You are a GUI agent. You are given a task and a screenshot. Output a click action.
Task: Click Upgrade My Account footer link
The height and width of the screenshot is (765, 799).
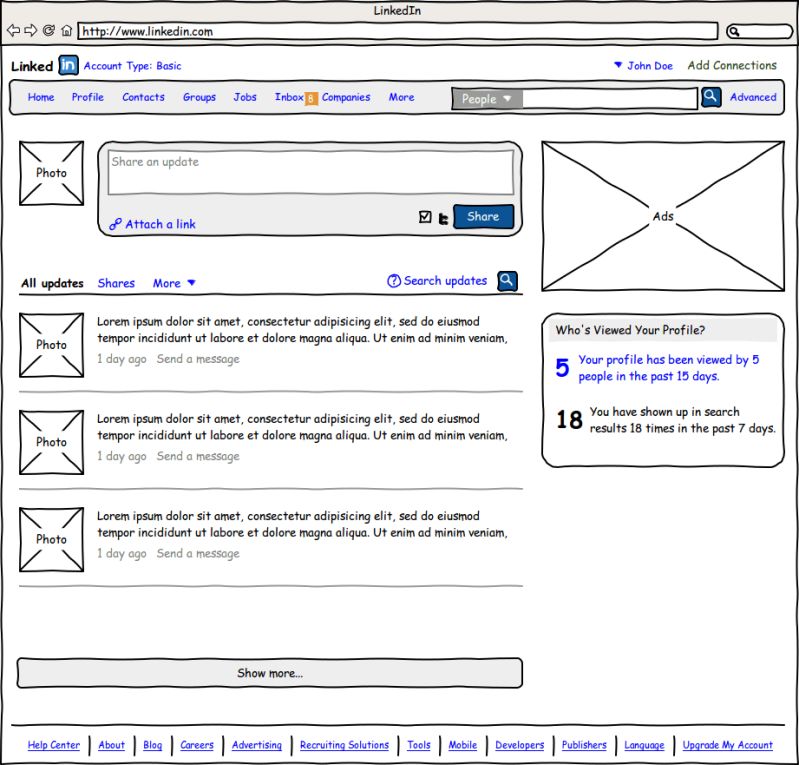pos(728,745)
